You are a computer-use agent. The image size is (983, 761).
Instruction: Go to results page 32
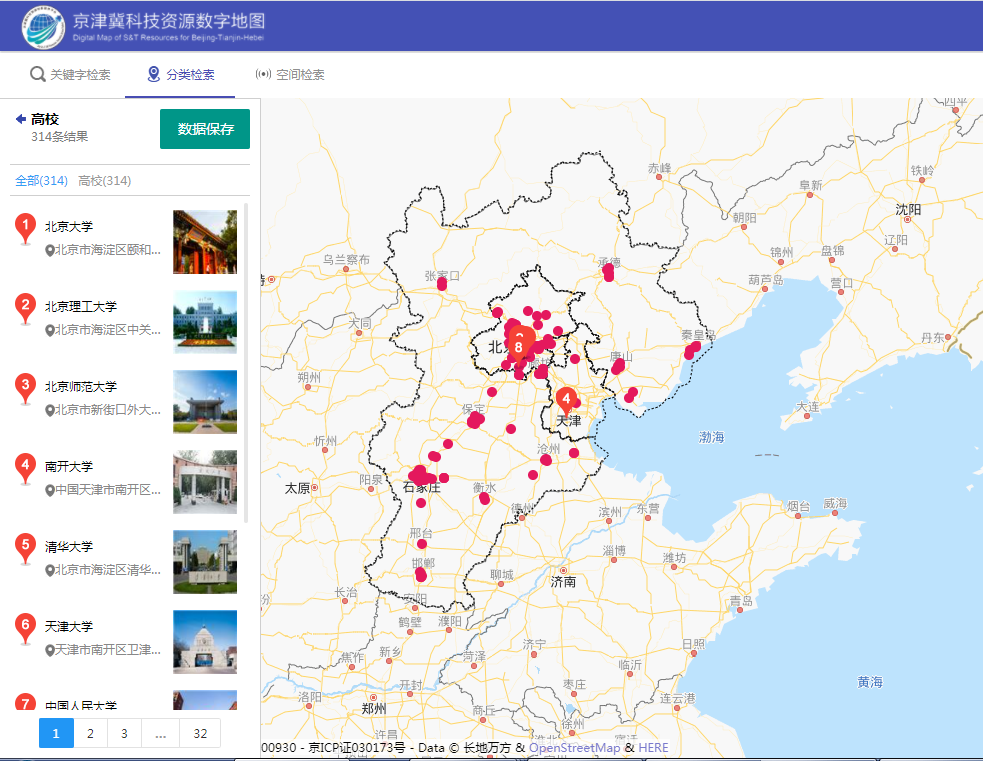[200, 733]
